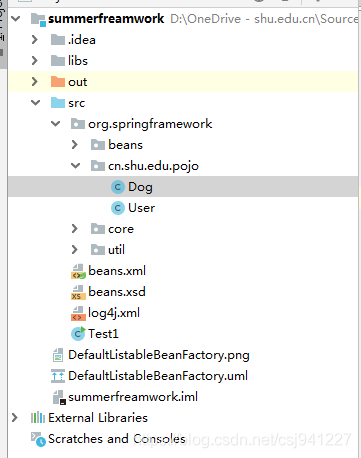Expand External Libraries node
The image size is (361, 458).
tap(15, 418)
